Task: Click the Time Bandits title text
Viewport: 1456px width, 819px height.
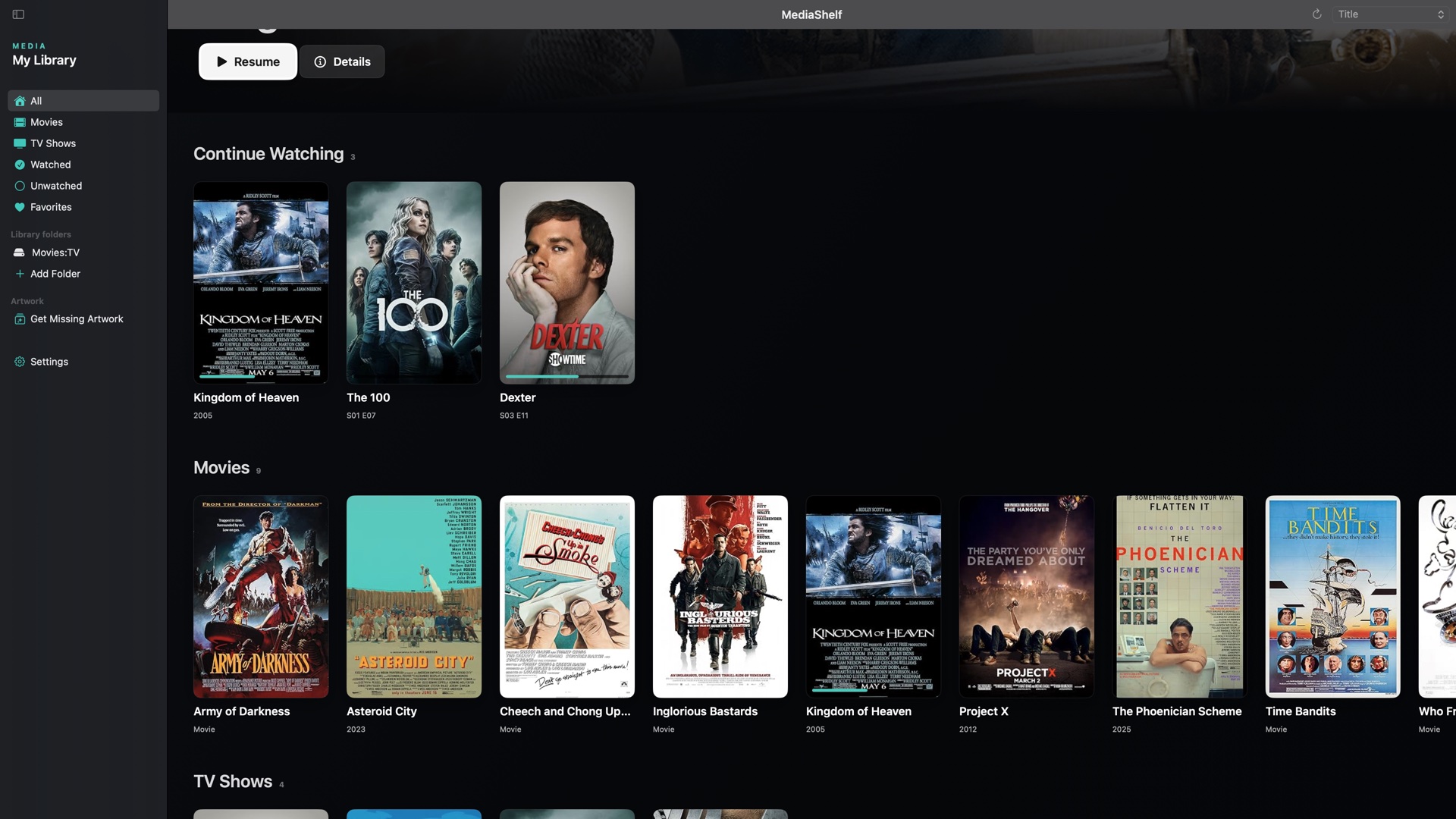Action: pos(1301,711)
